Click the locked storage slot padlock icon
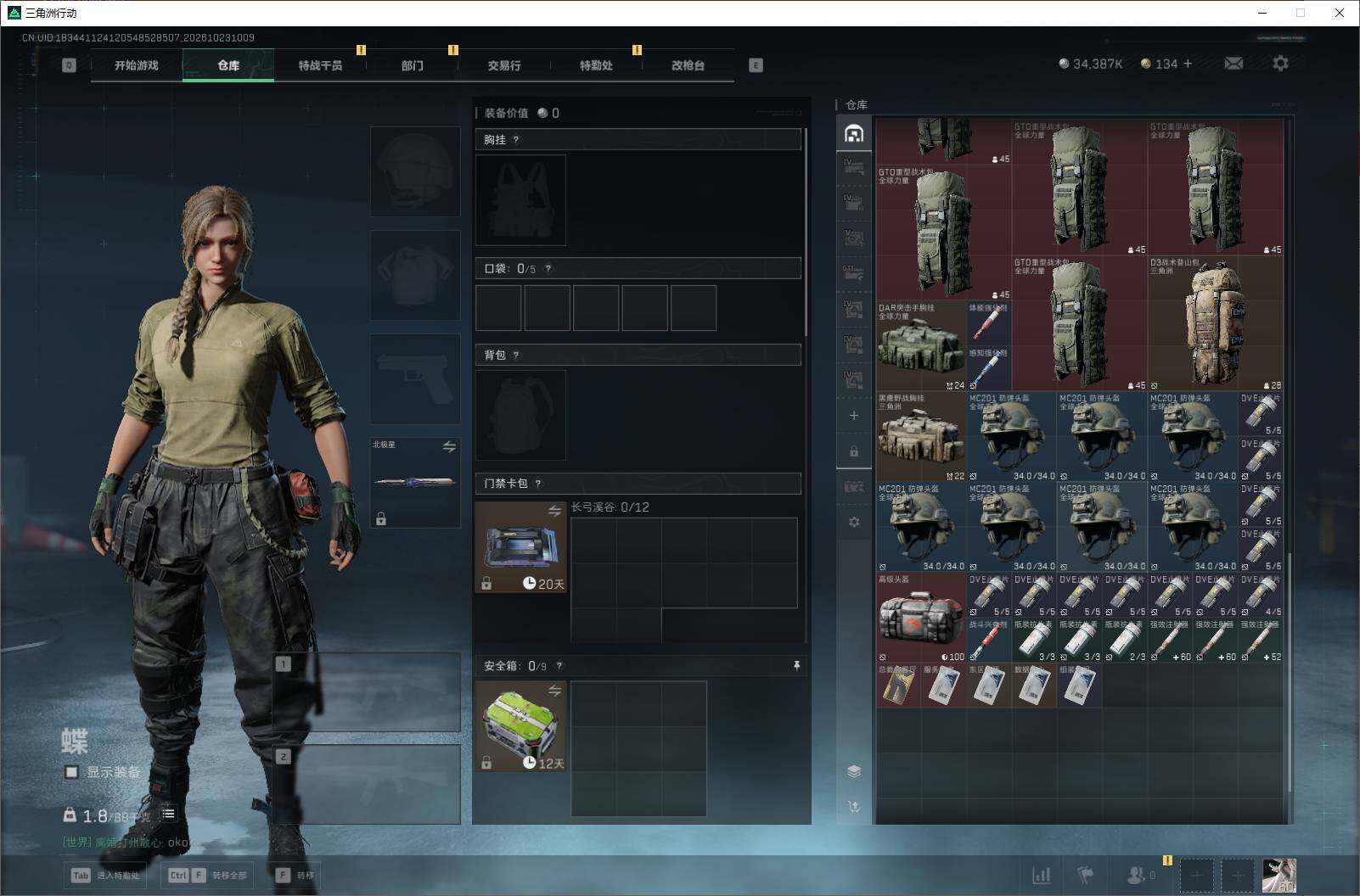Viewport: 1360px width, 896px height. coord(854,451)
